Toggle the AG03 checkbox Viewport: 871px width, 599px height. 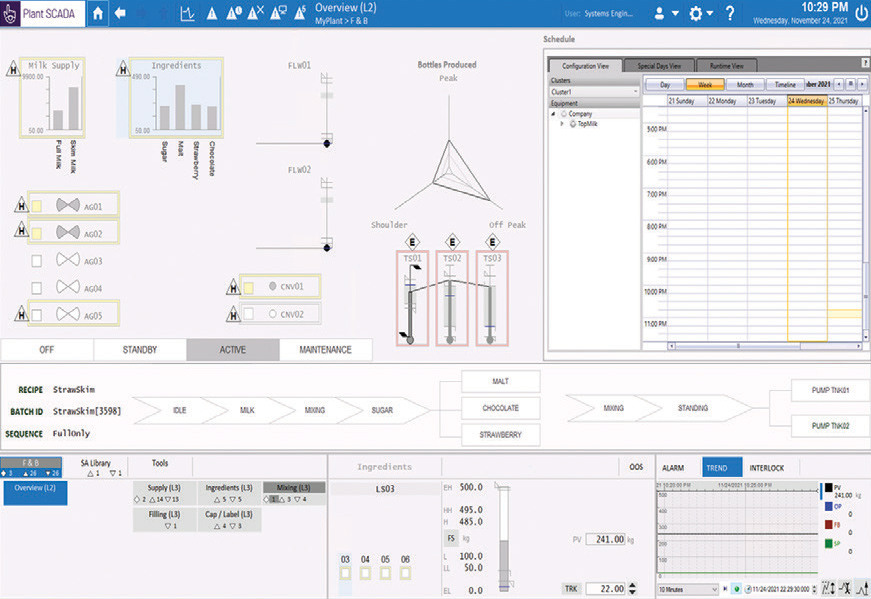37,261
